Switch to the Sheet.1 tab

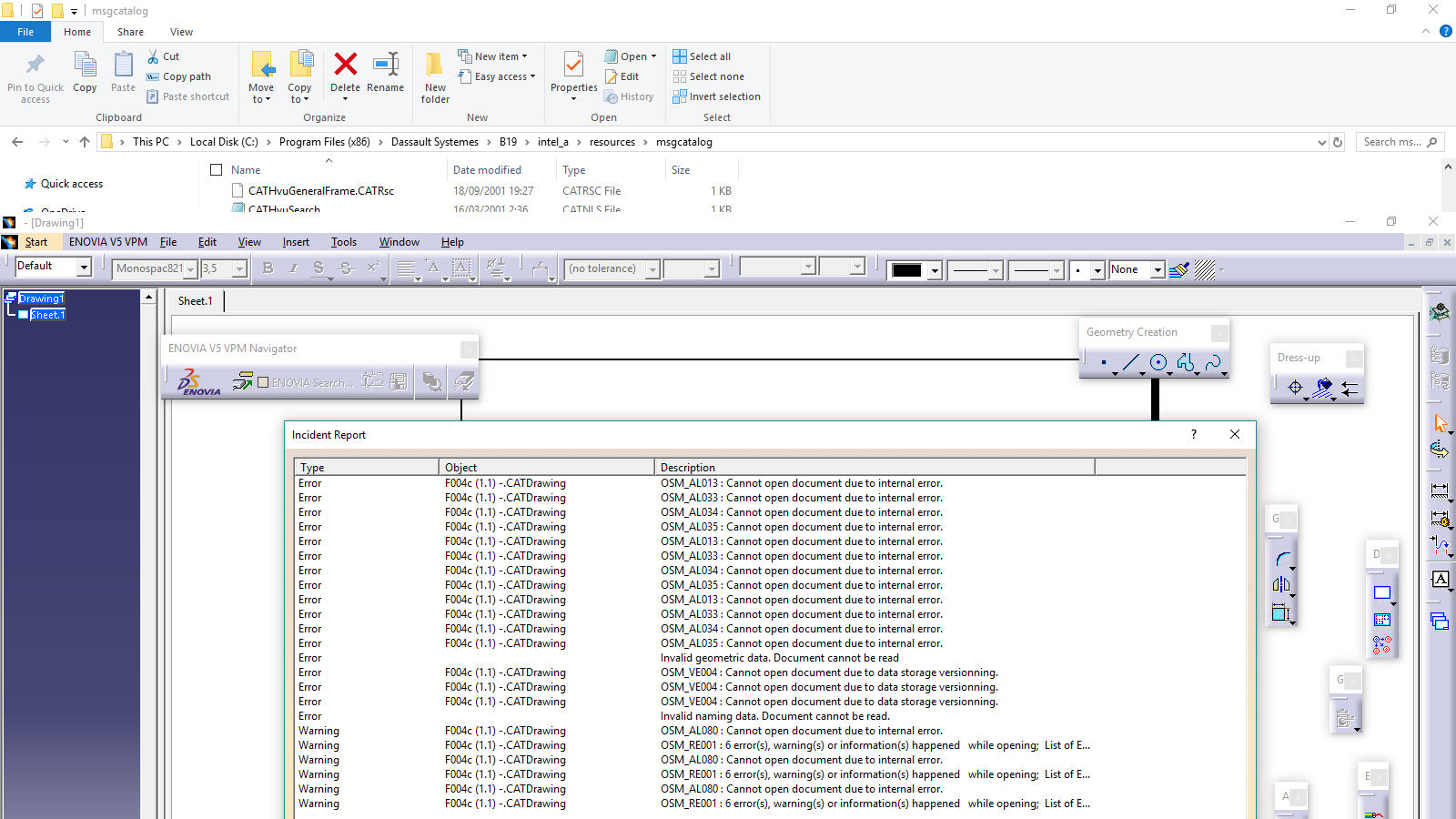click(x=195, y=301)
